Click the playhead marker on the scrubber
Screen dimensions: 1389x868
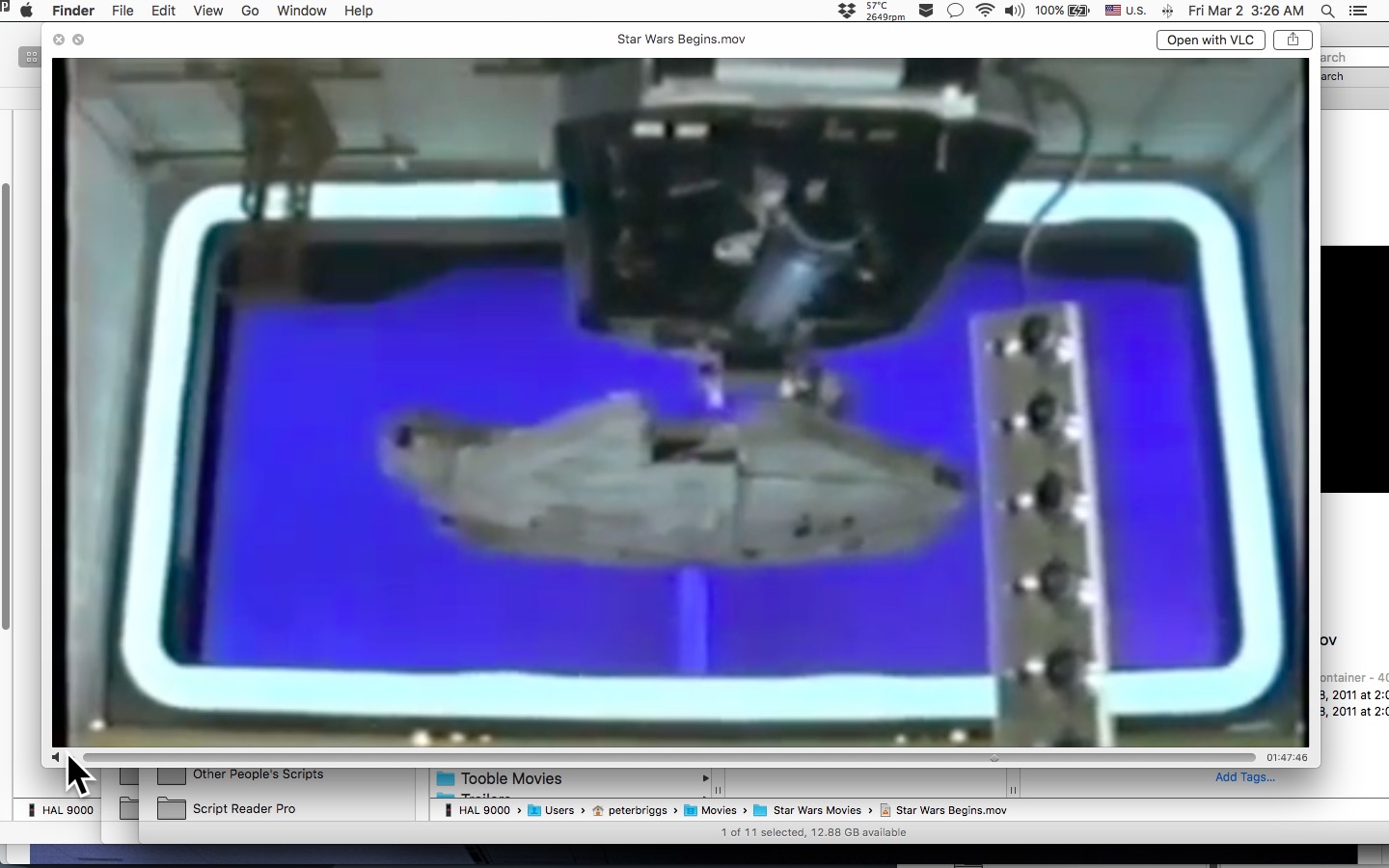994,758
